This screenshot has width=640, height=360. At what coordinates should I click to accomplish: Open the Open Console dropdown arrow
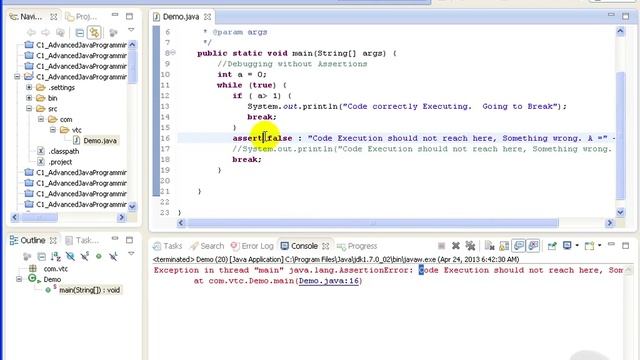pyautogui.click(x=599, y=246)
